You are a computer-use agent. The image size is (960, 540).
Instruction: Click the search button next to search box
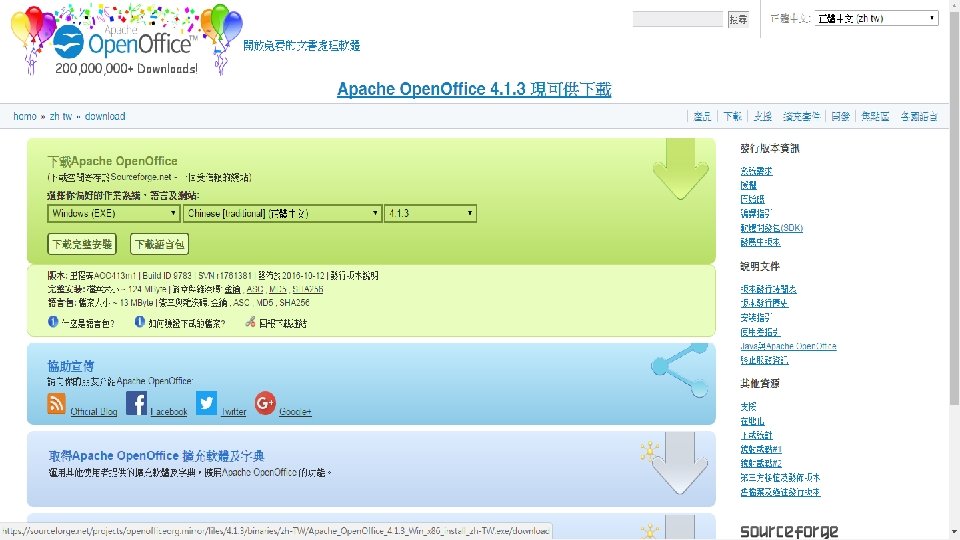tap(738, 20)
